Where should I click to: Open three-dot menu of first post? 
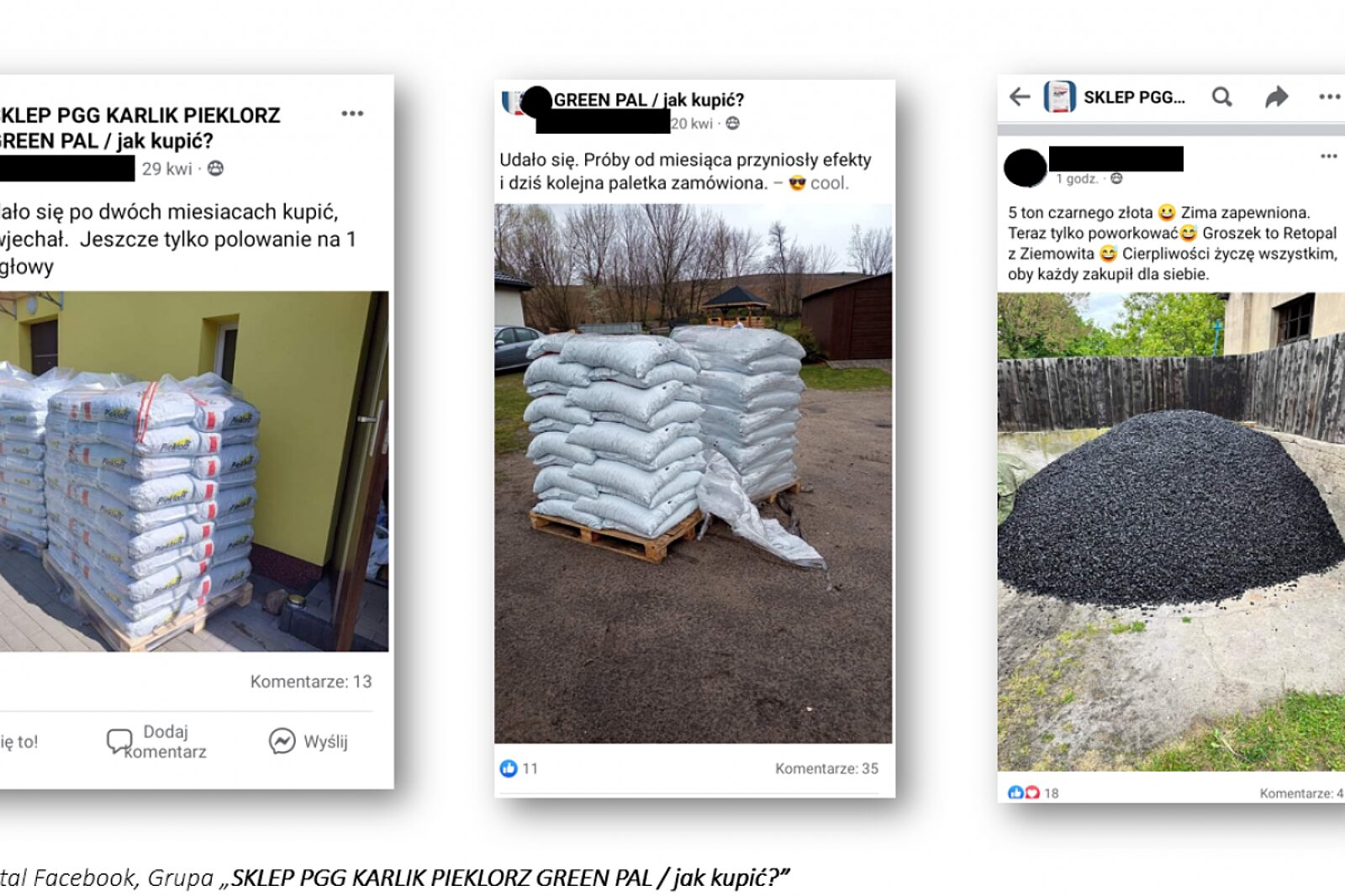(352, 113)
